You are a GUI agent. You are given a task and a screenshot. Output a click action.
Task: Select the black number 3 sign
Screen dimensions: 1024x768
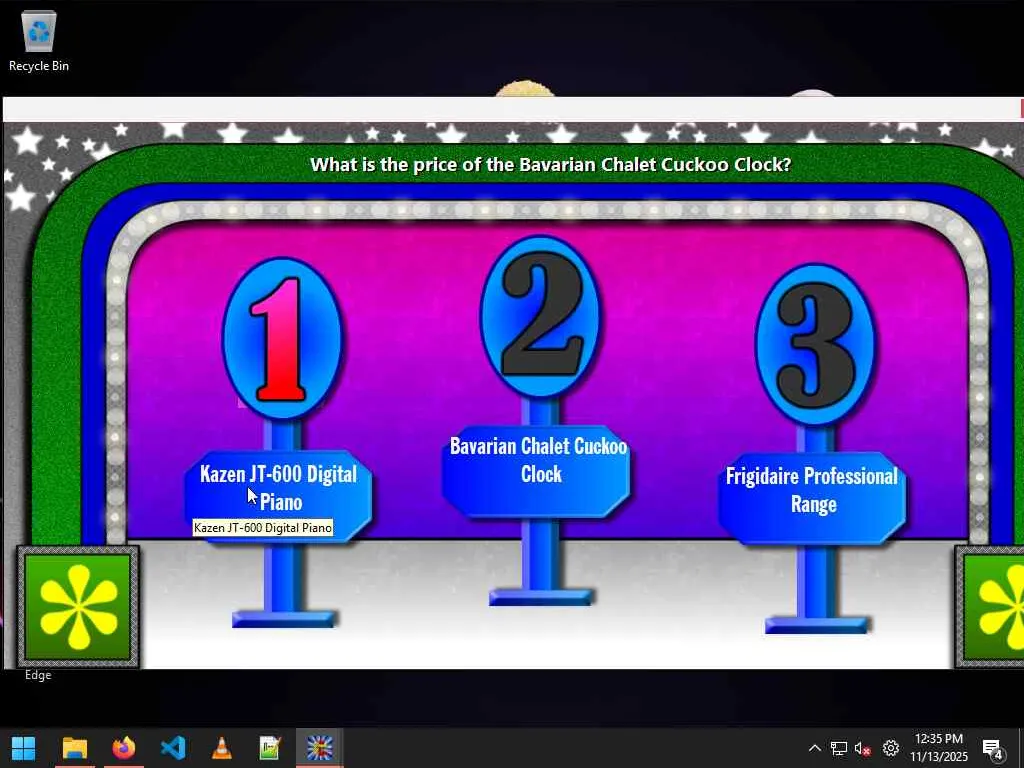pyautogui.click(x=814, y=344)
